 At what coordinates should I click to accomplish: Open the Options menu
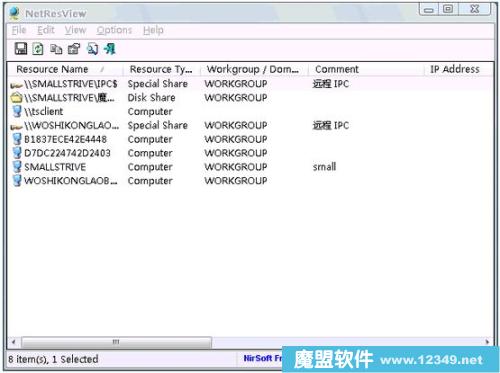click(114, 30)
